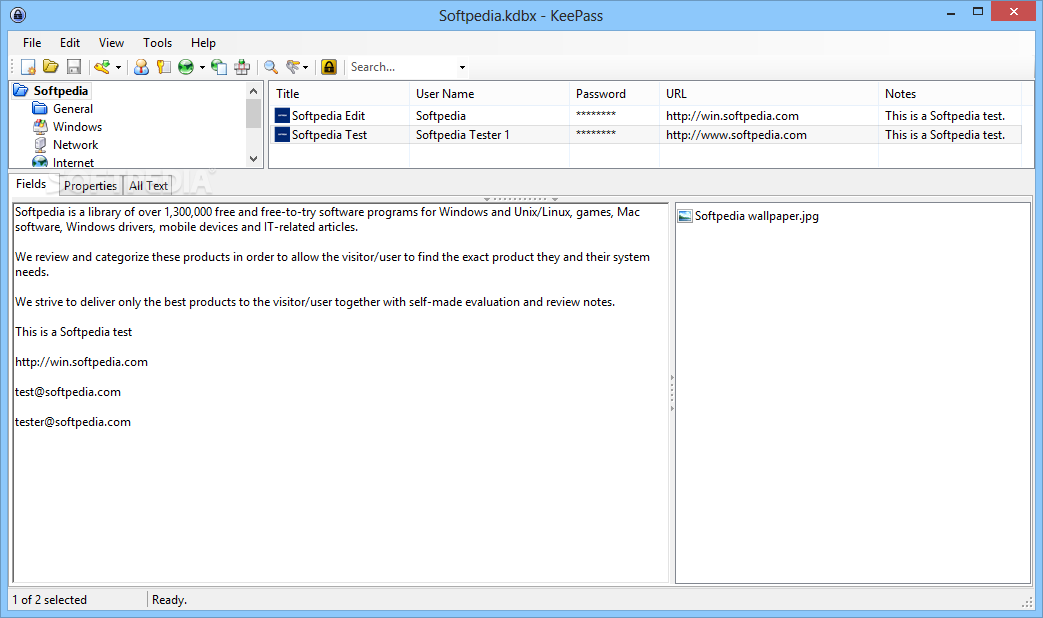
Task: Copy password with key-and-page icon
Action: pos(164,67)
